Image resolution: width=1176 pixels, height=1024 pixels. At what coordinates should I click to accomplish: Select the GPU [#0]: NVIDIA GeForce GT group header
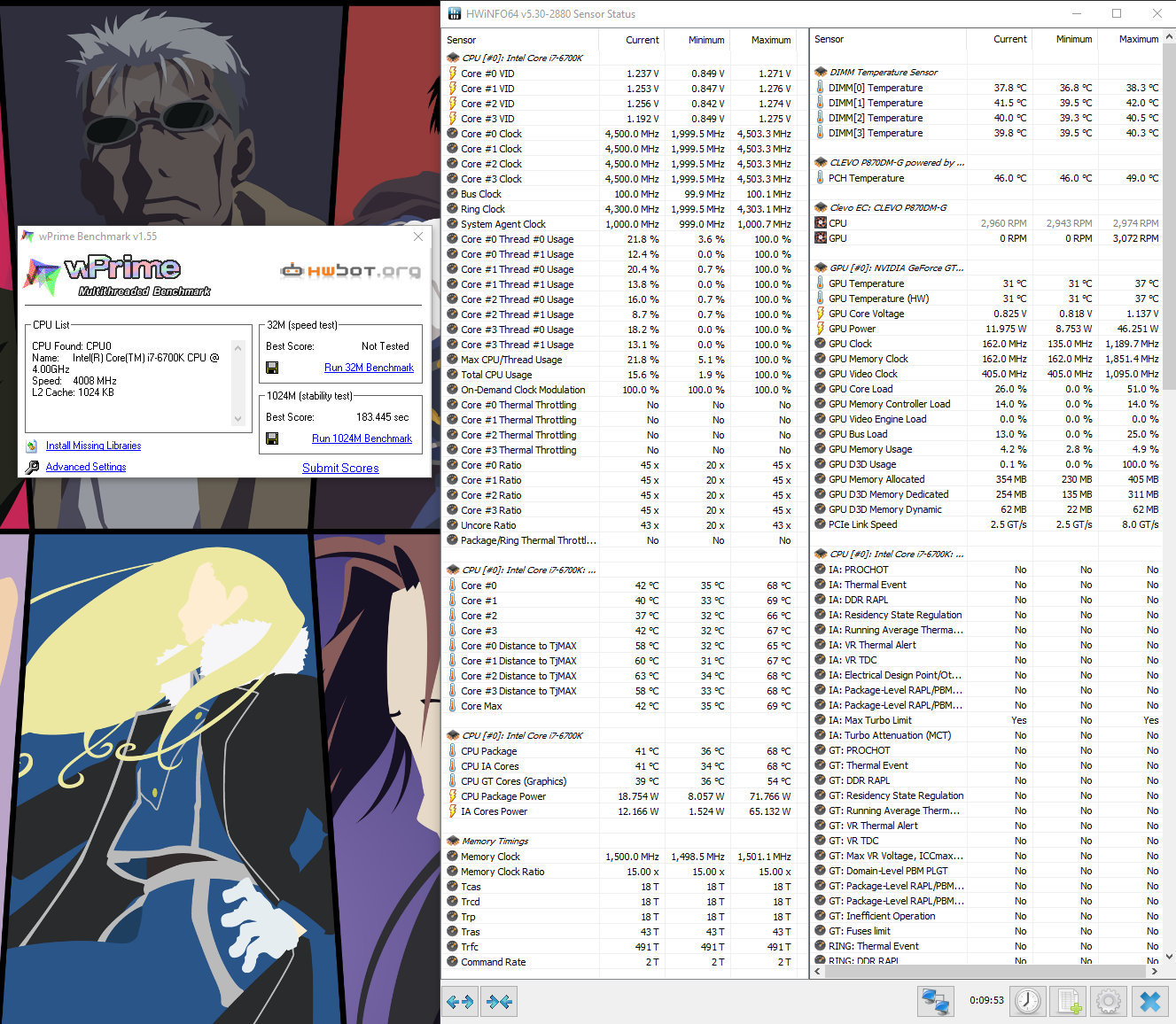(890, 268)
